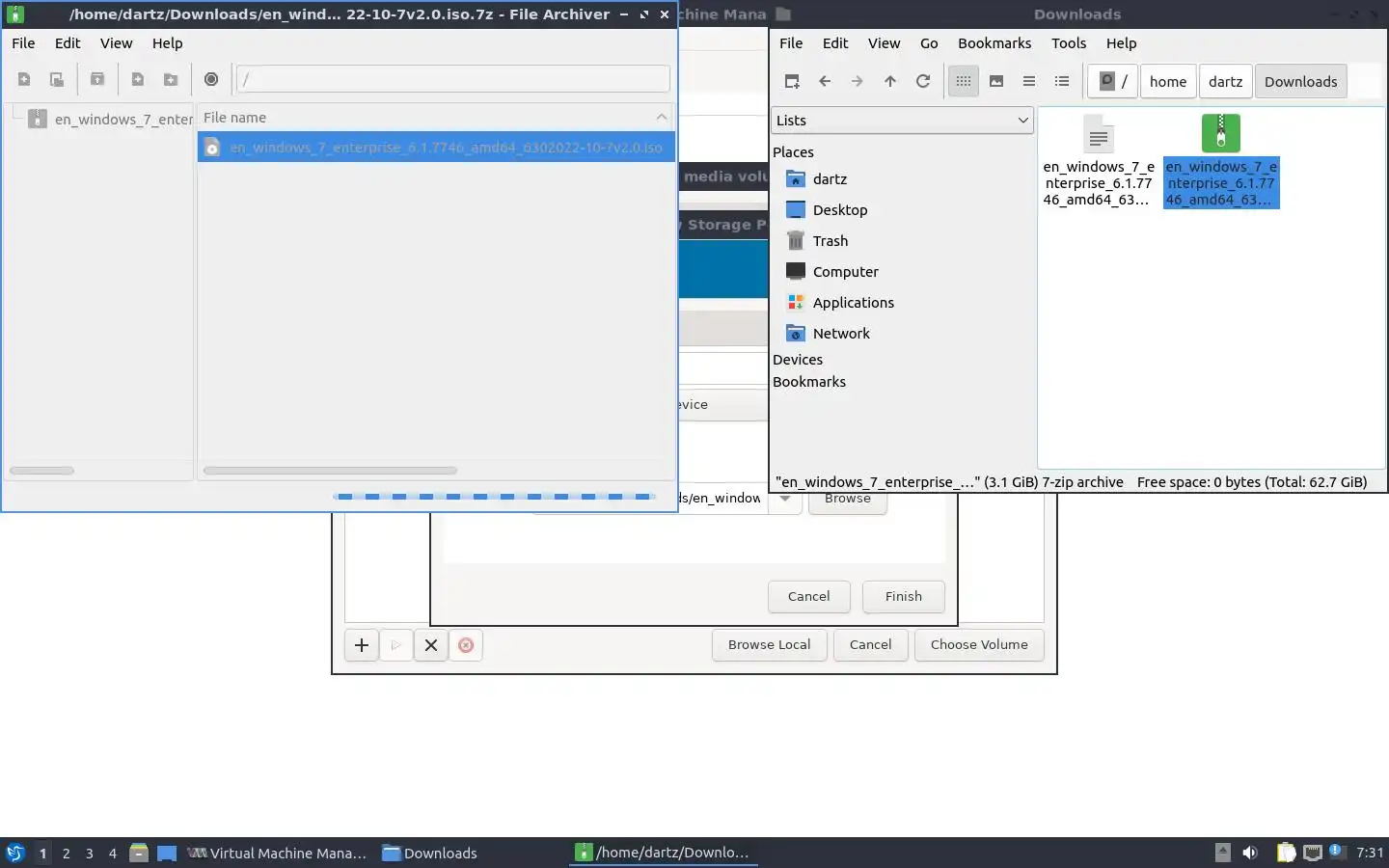Open Tools menu in file manager
The width and height of the screenshot is (1389, 868).
coord(1069,43)
